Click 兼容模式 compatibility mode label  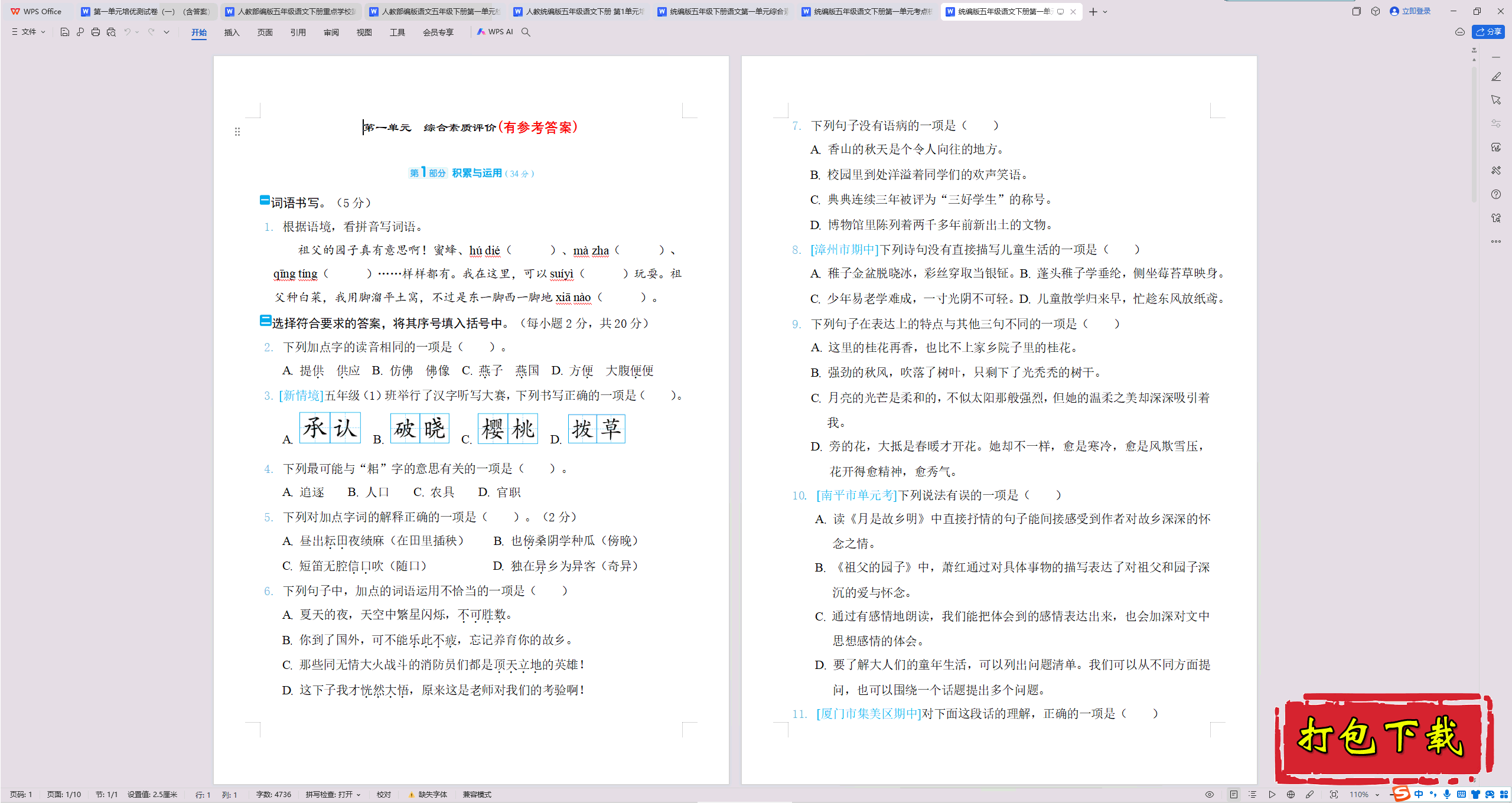coord(477,795)
